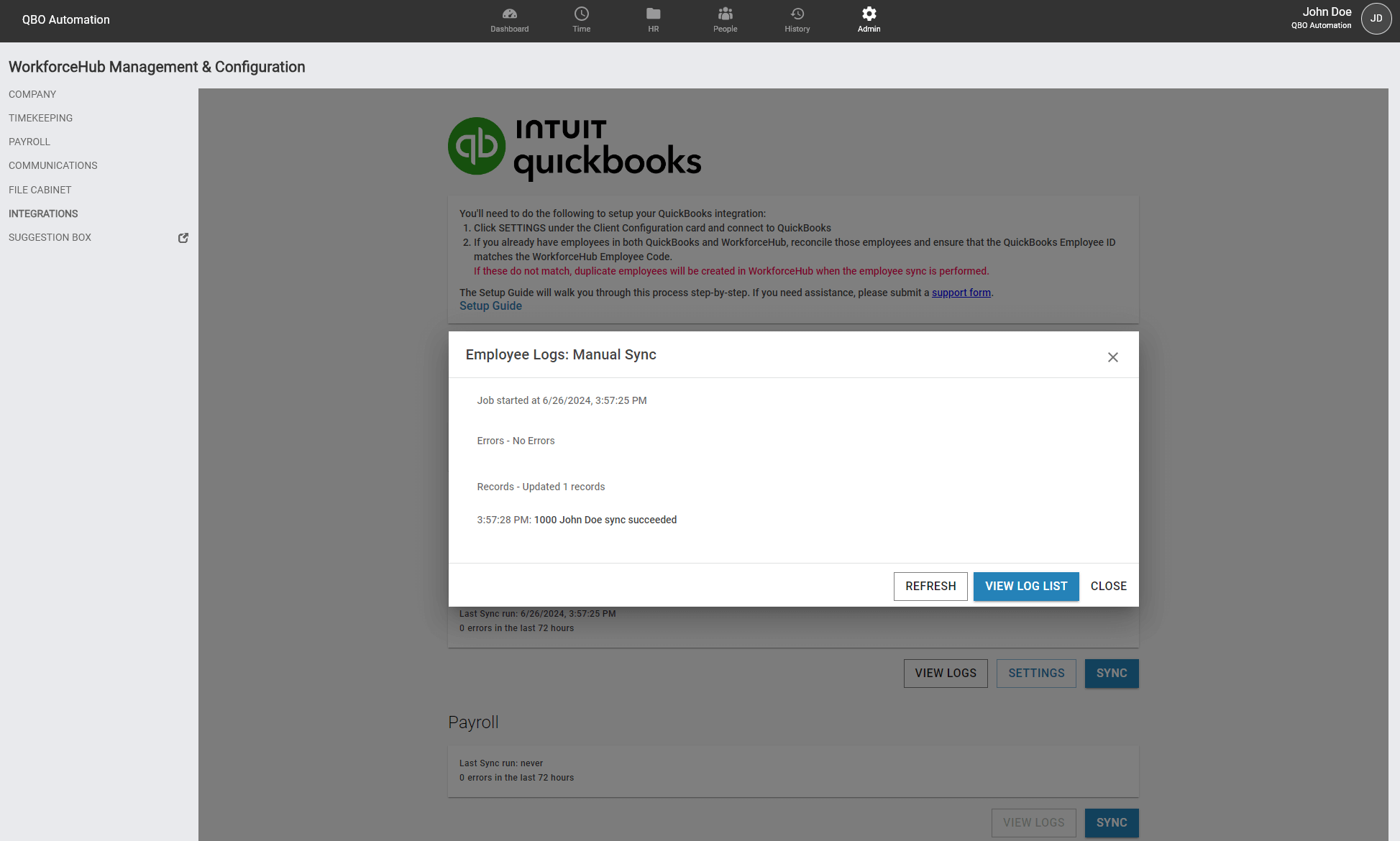Image resolution: width=1400 pixels, height=841 pixels.
Task: Open the Dashboard from the top navigation
Action: [509, 19]
